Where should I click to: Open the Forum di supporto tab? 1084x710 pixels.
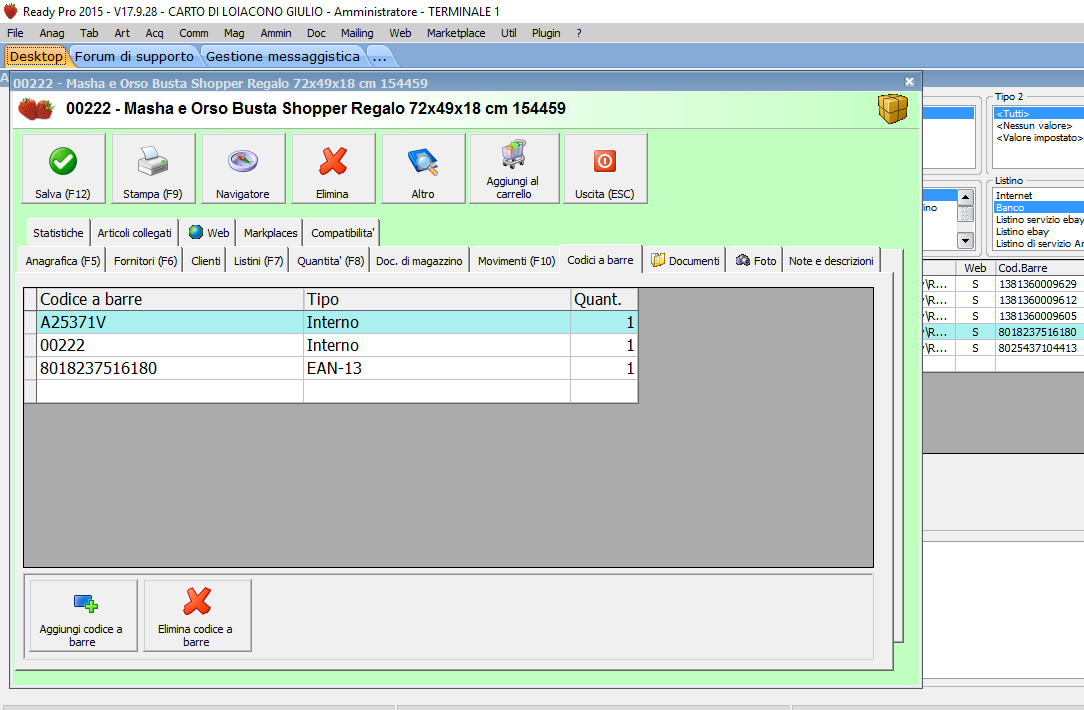coord(134,57)
